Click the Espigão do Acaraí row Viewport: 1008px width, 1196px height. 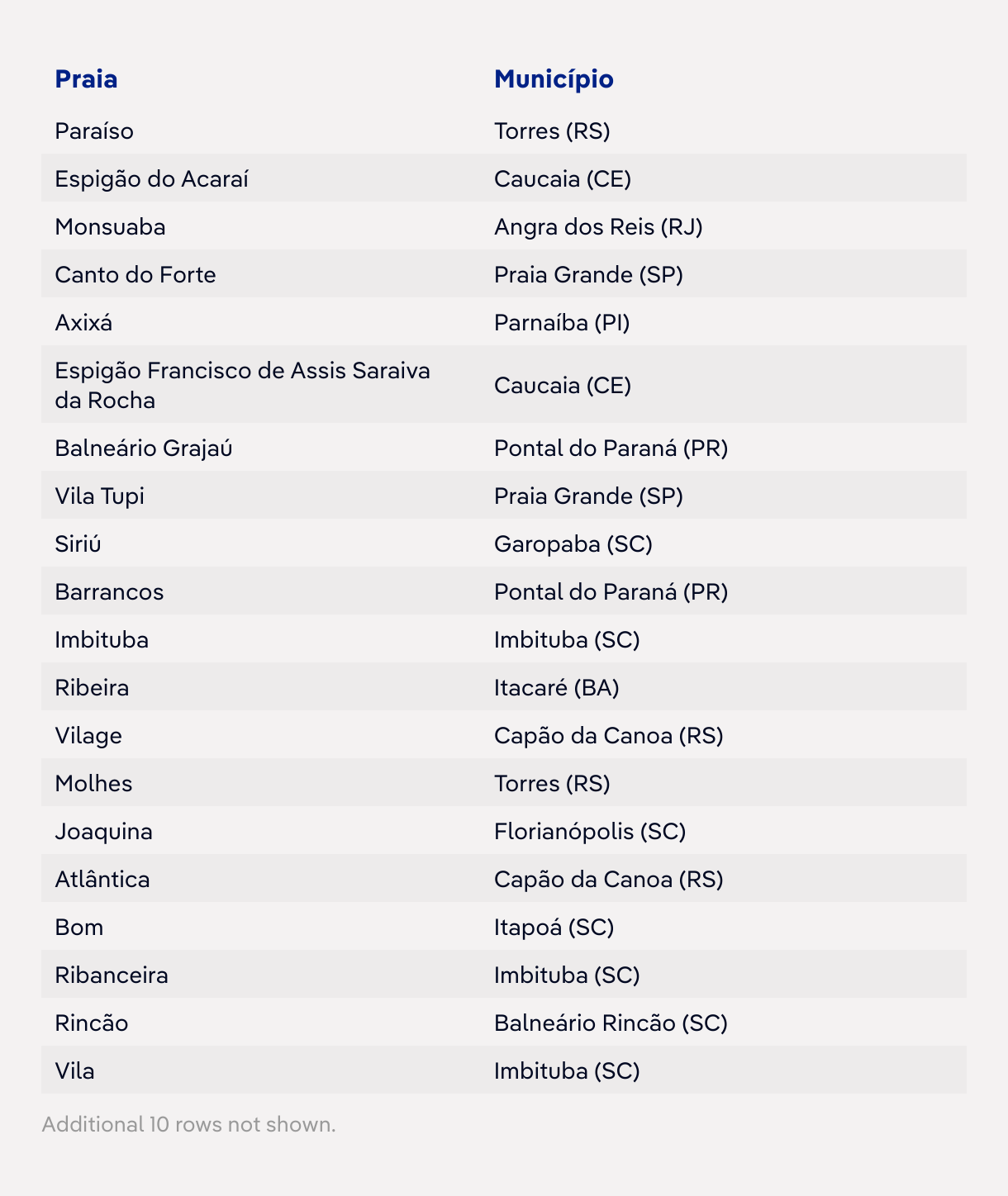151,179
